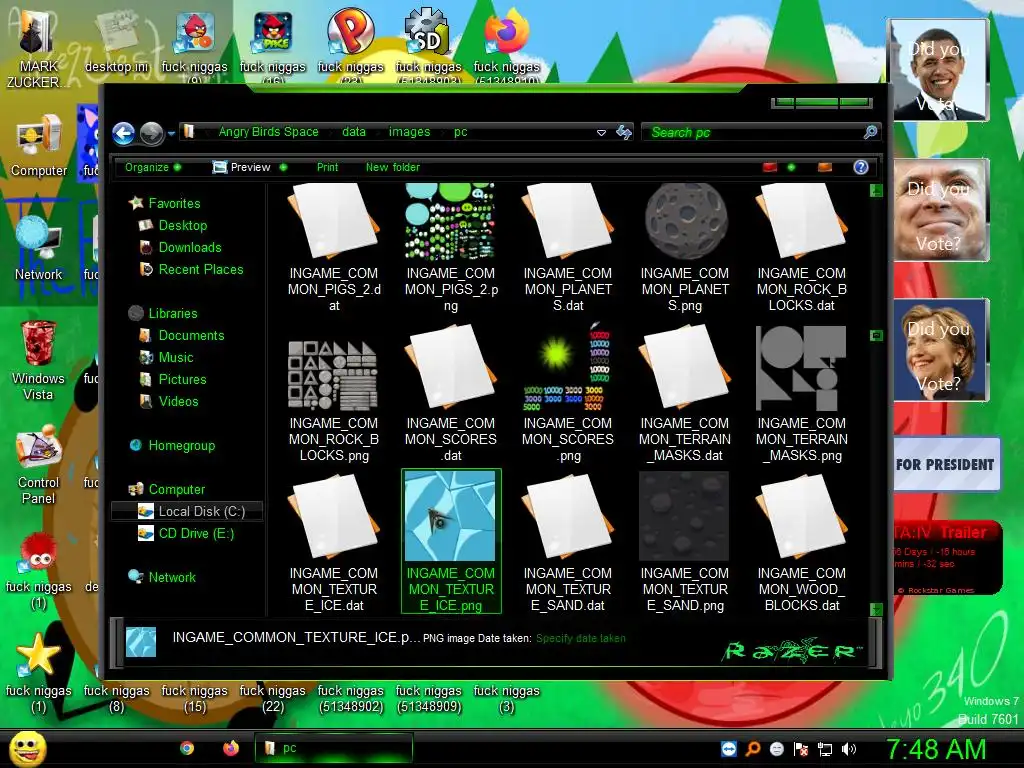
Task: Create a New folder from the toolbar
Action: (x=392, y=167)
